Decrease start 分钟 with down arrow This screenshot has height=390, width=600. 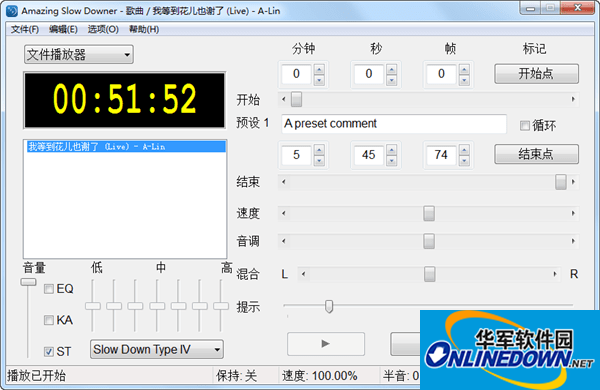tap(319, 79)
